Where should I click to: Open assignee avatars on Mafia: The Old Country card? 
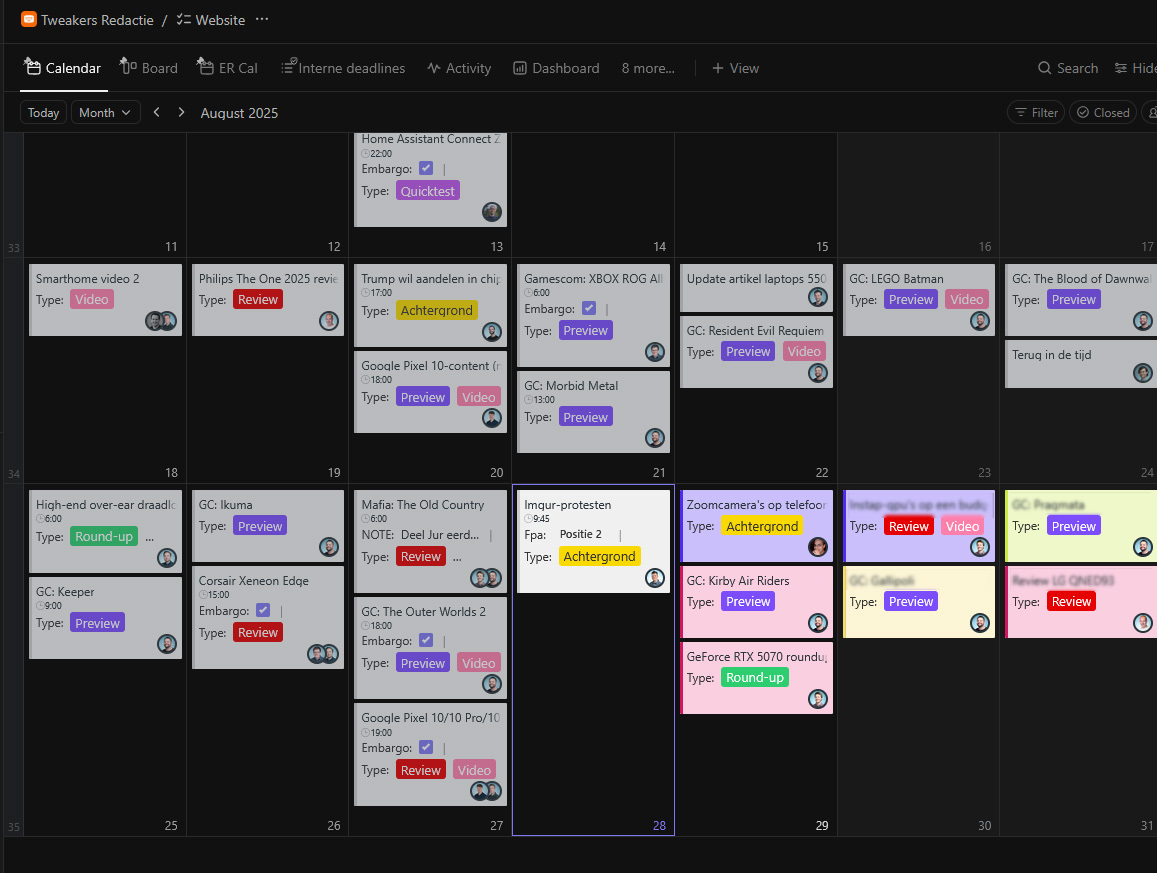coord(486,578)
